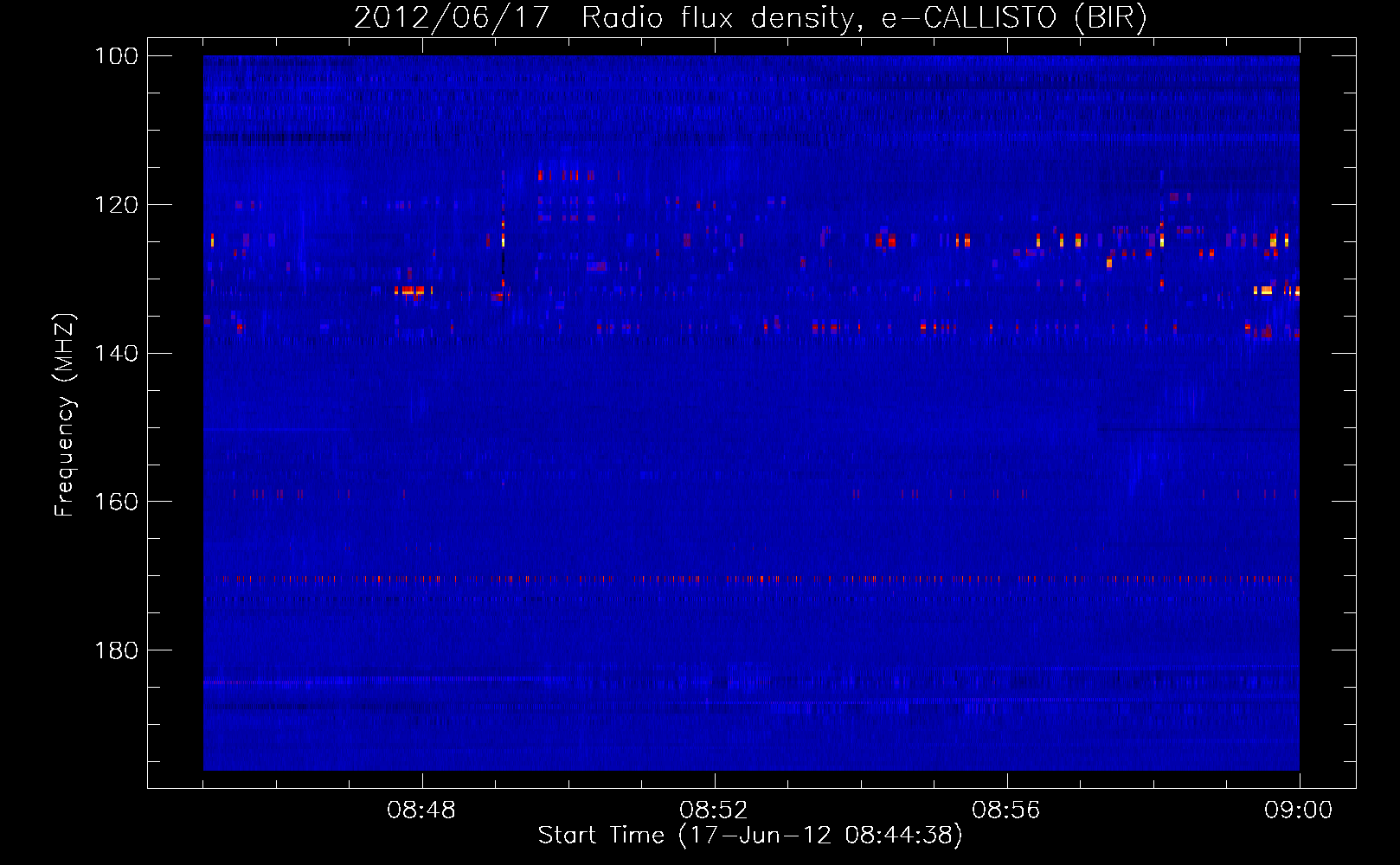Click the spectrogram plot area
1400x865 pixels.
click(x=751, y=413)
